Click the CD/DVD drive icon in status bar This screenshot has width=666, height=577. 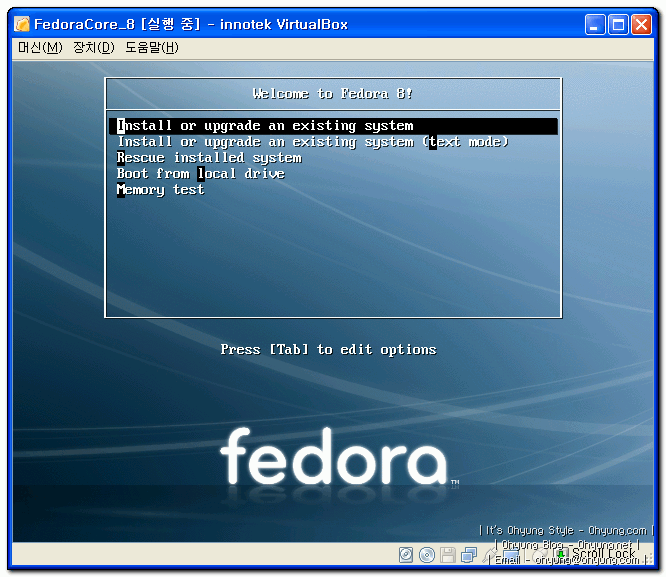427,555
